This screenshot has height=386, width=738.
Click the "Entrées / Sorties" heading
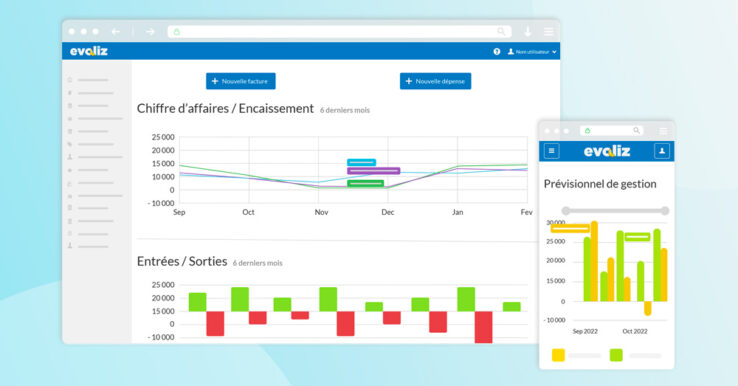pyautogui.click(x=182, y=261)
